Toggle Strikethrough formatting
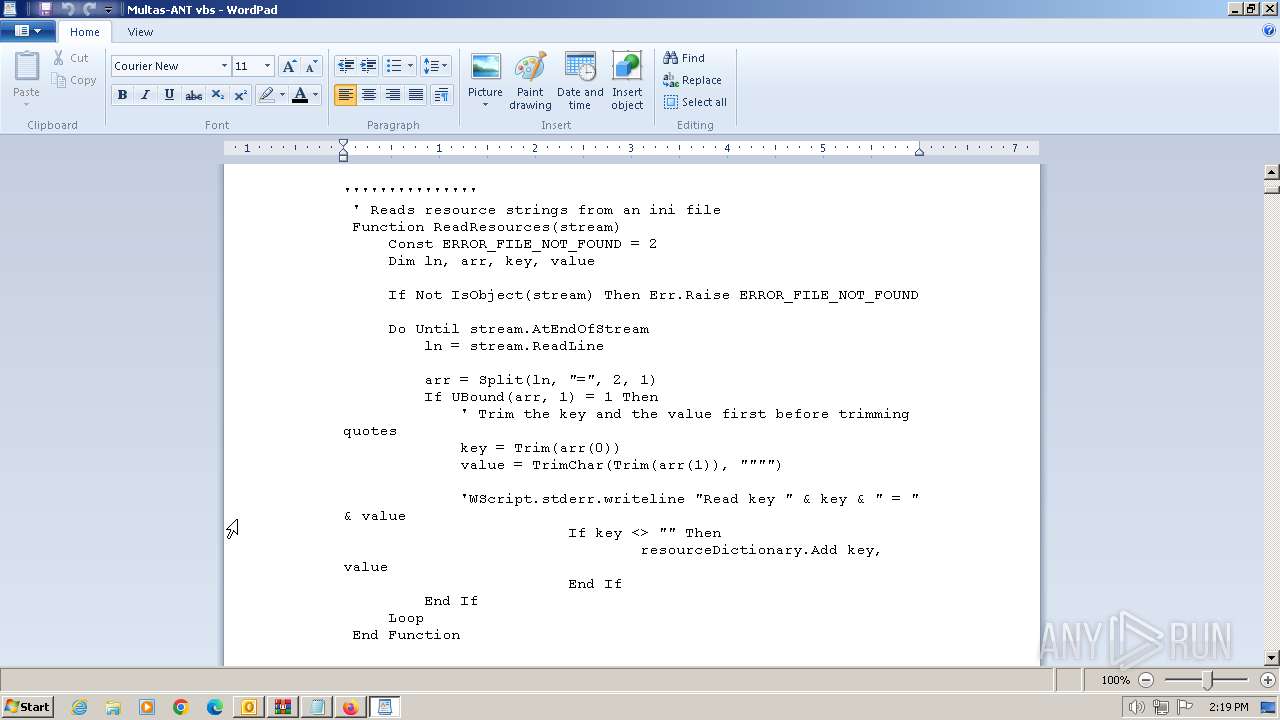This screenshot has height=720, width=1280. coord(193,95)
